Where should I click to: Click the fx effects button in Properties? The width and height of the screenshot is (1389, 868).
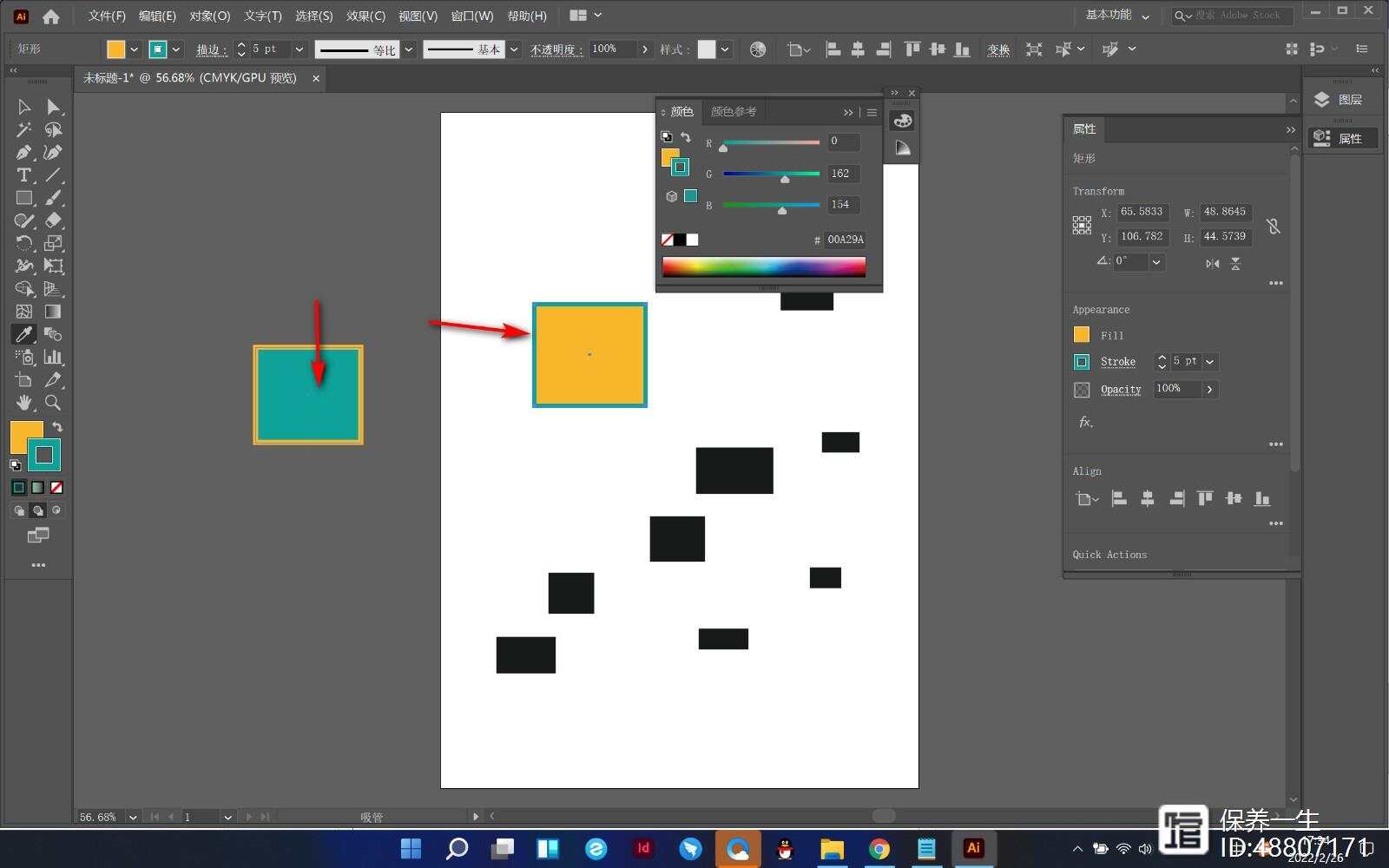point(1085,422)
